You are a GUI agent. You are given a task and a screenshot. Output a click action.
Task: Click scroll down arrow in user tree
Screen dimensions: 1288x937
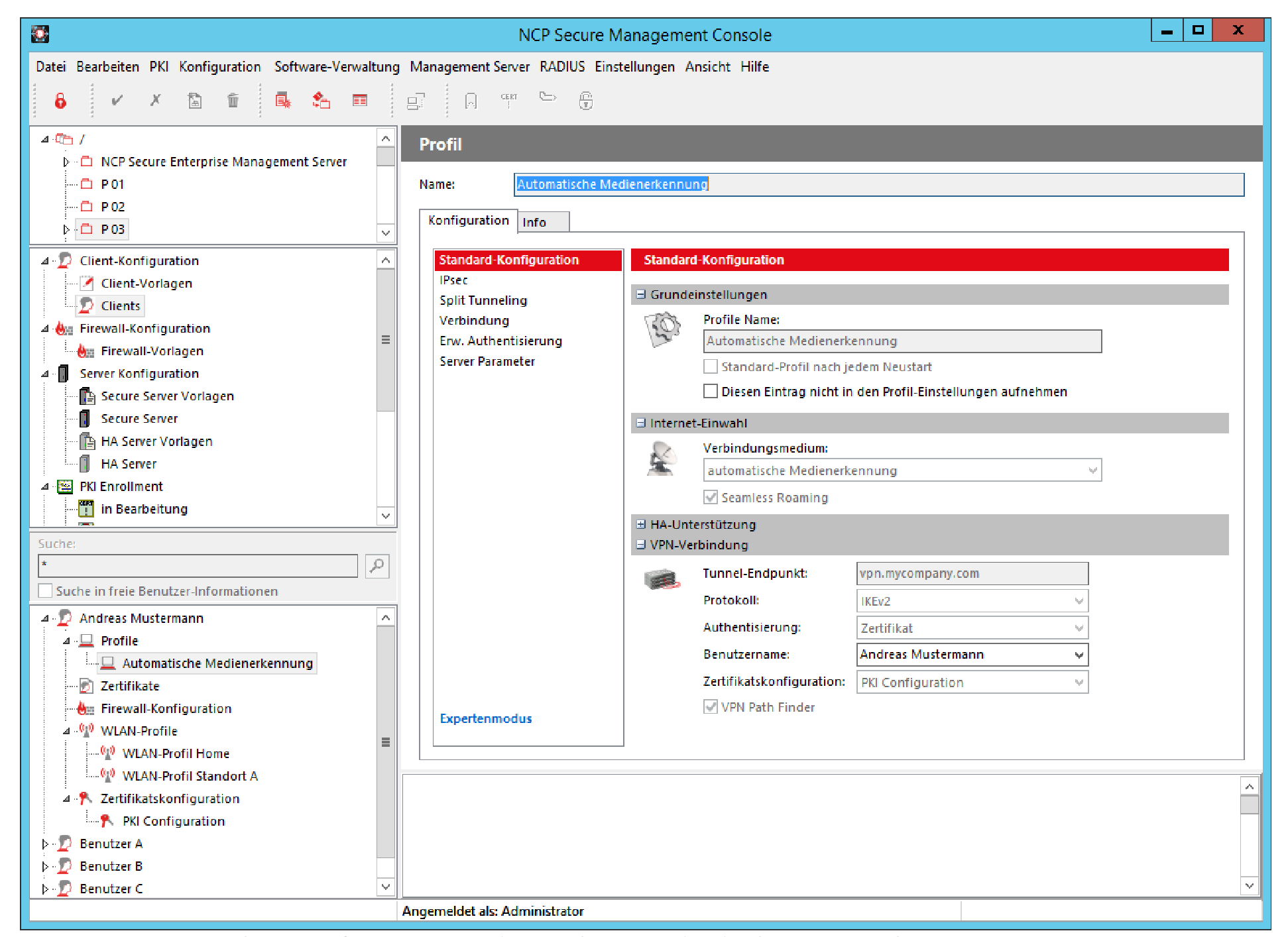(386, 887)
